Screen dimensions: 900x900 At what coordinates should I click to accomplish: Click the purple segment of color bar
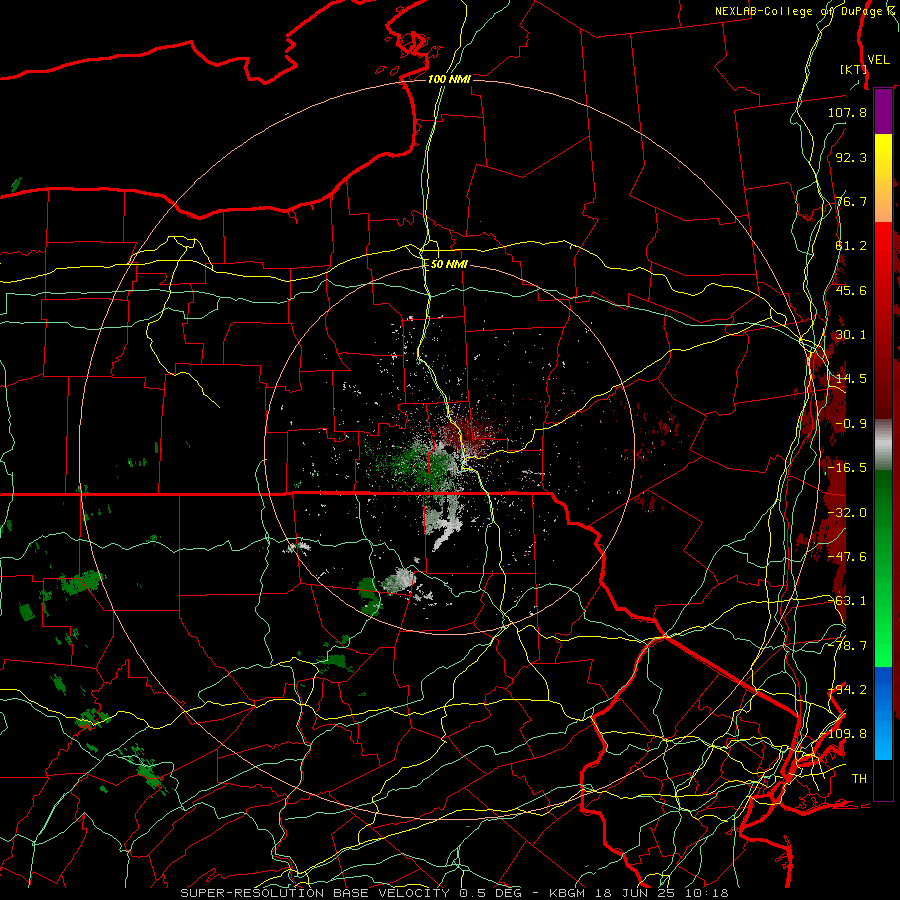click(883, 111)
